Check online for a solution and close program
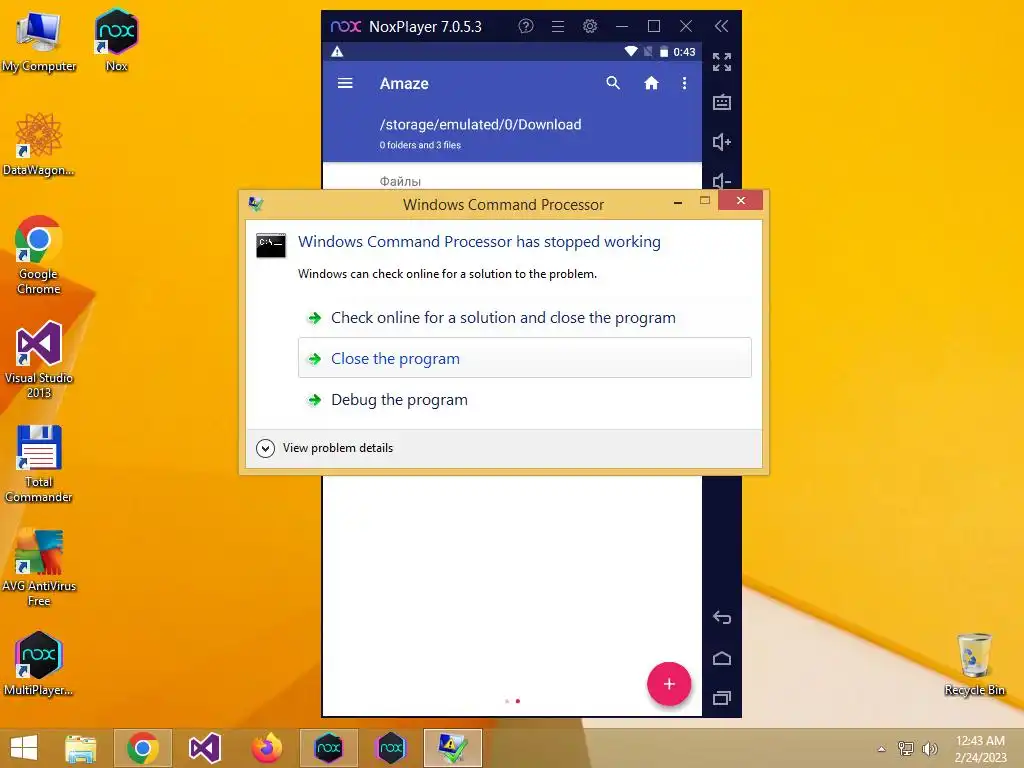The height and width of the screenshot is (768, 1024). 524,317
